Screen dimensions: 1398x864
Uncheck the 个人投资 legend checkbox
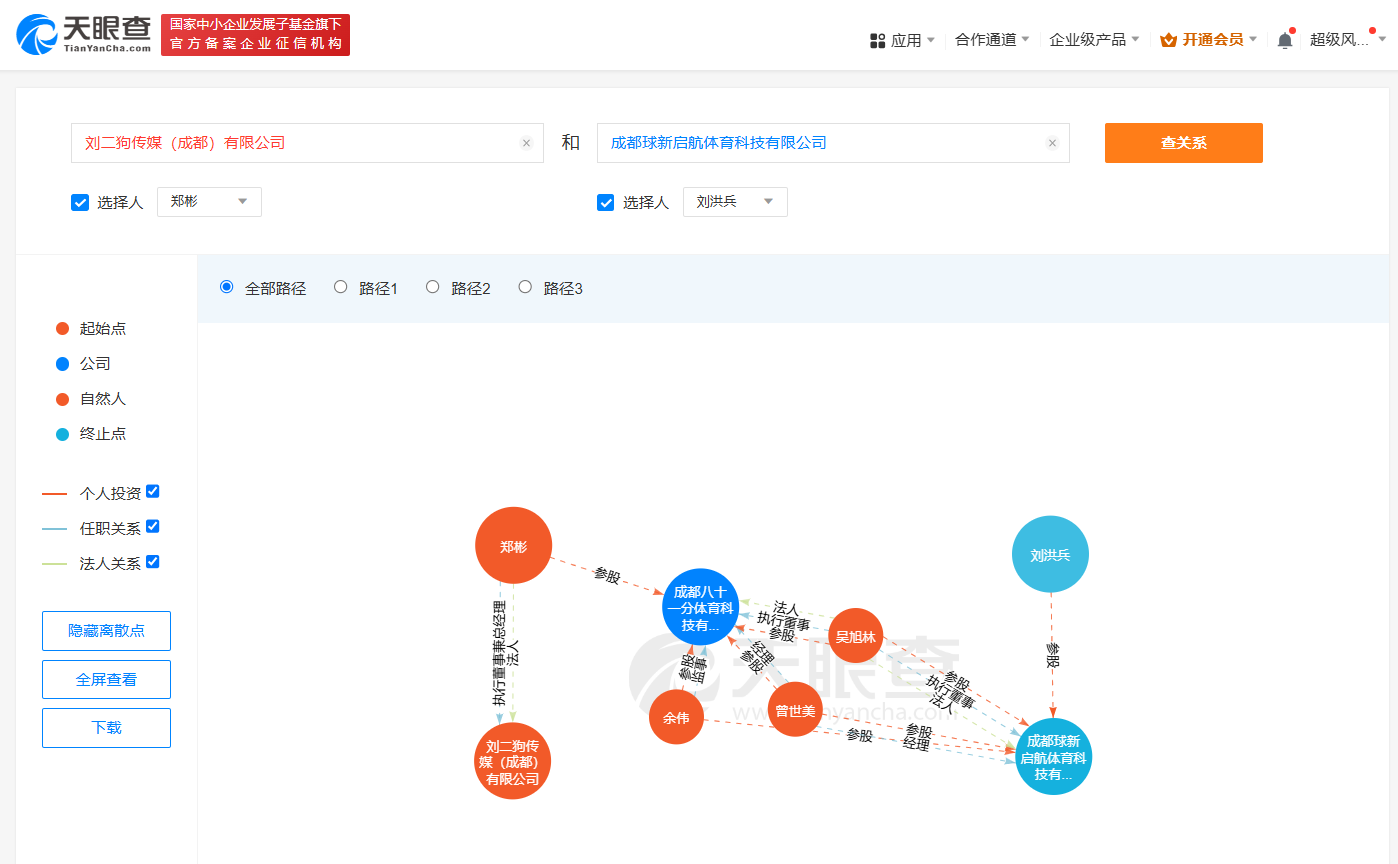[152, 491]
